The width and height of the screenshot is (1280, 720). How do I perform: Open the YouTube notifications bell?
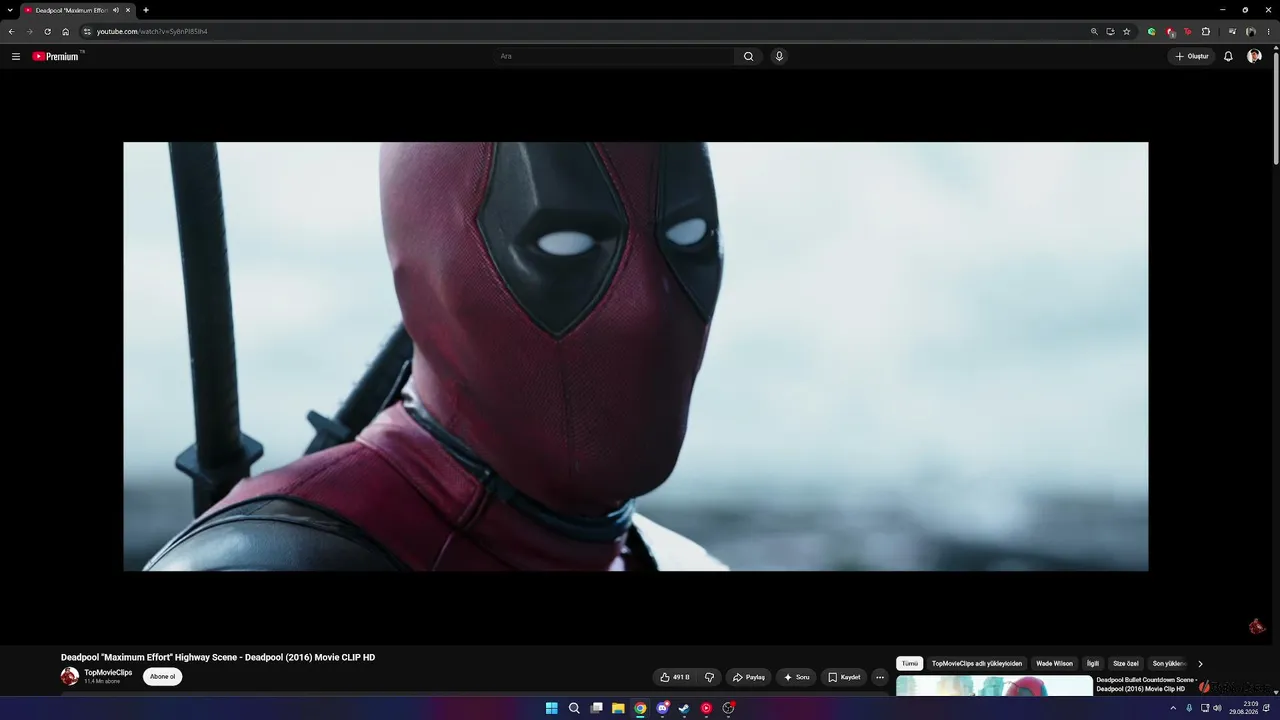point(1228,56)
